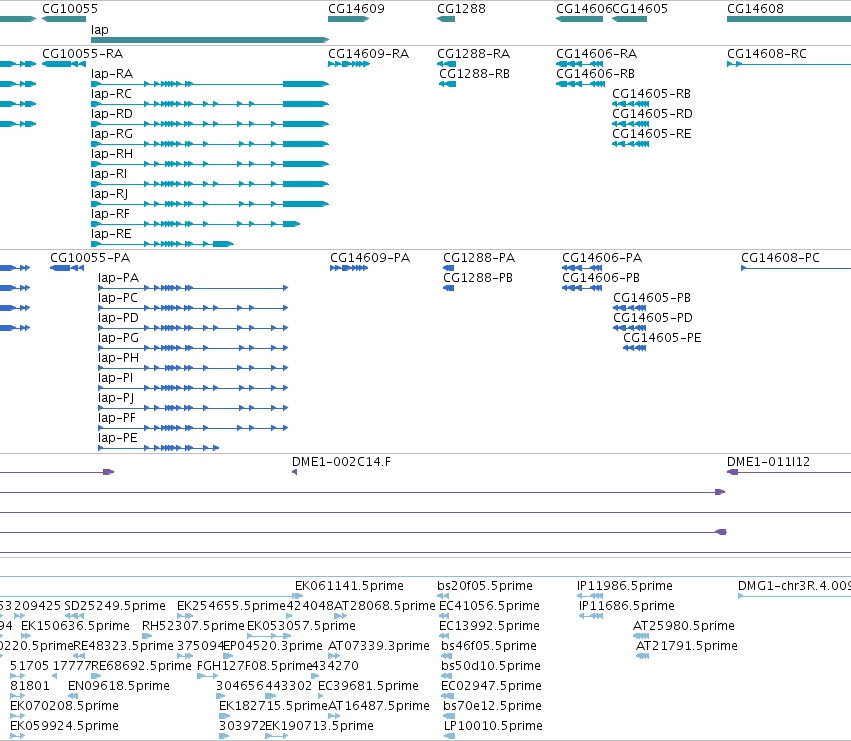Select the CG1288-PB protein label

478,278
